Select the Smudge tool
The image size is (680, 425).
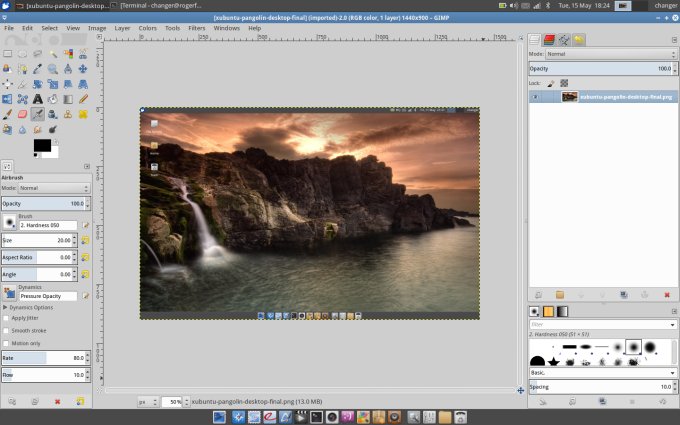point(38,129)
